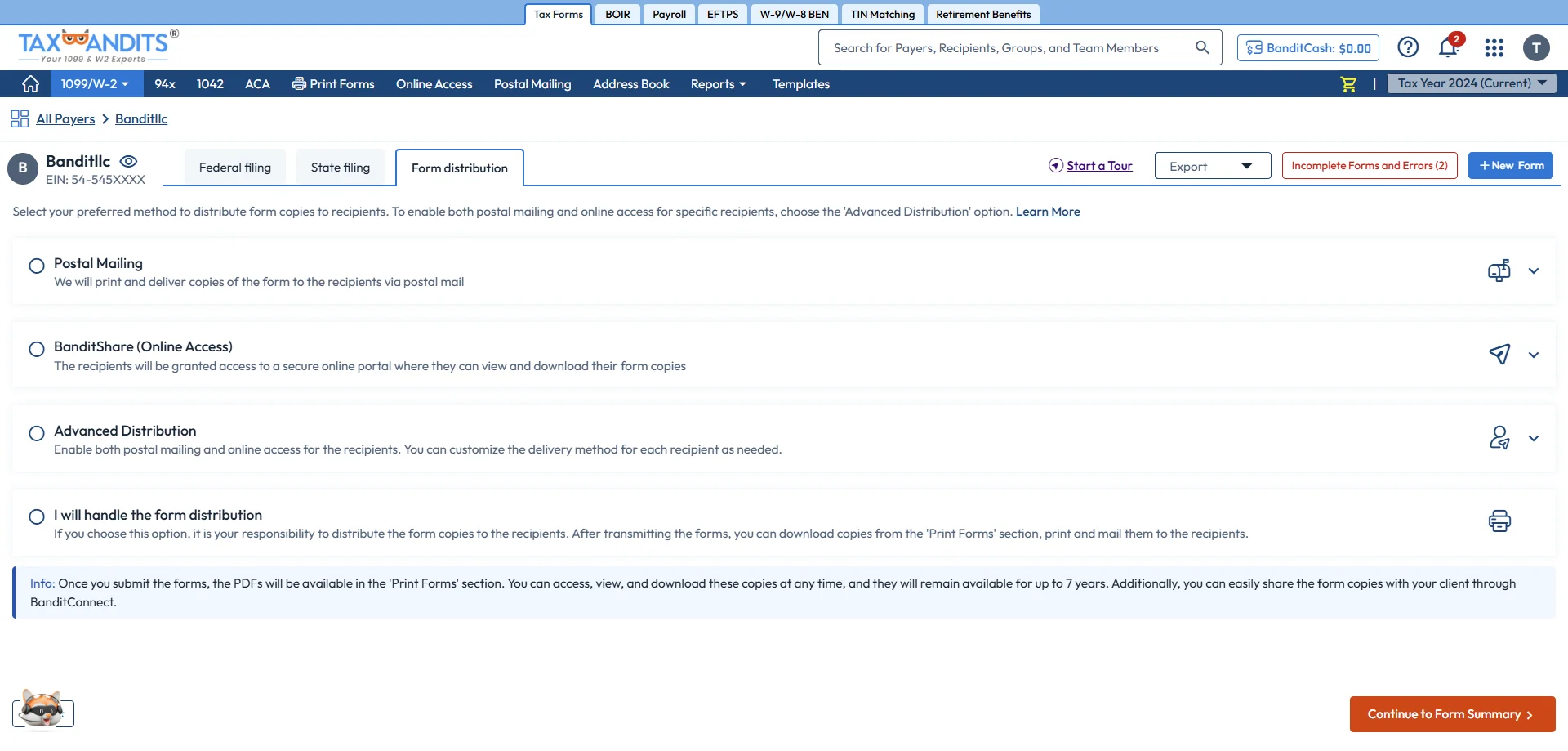
Task: Click the New Form button
Action: click(x=1511, y=165)
